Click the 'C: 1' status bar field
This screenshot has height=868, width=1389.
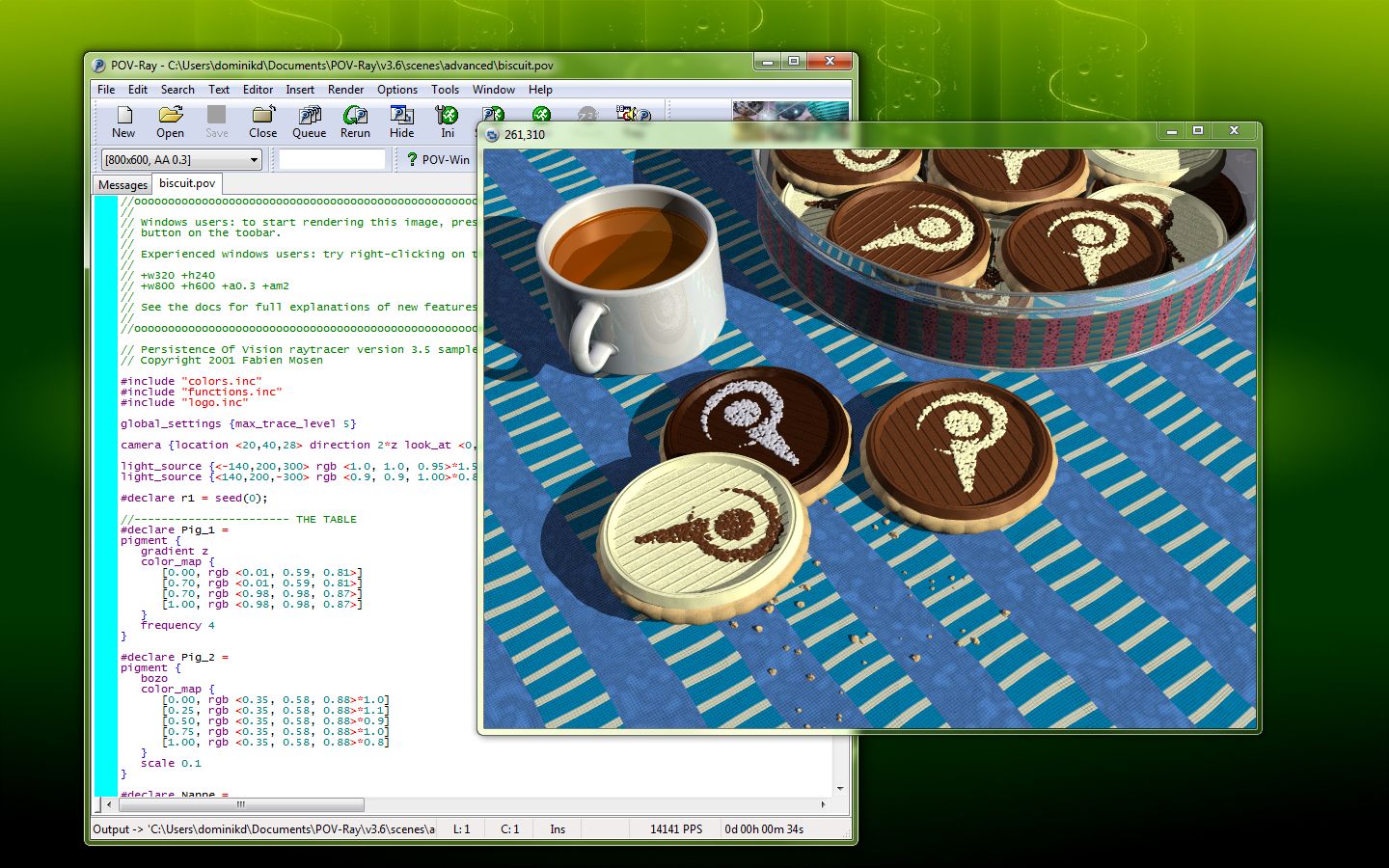tap(510, 828)
